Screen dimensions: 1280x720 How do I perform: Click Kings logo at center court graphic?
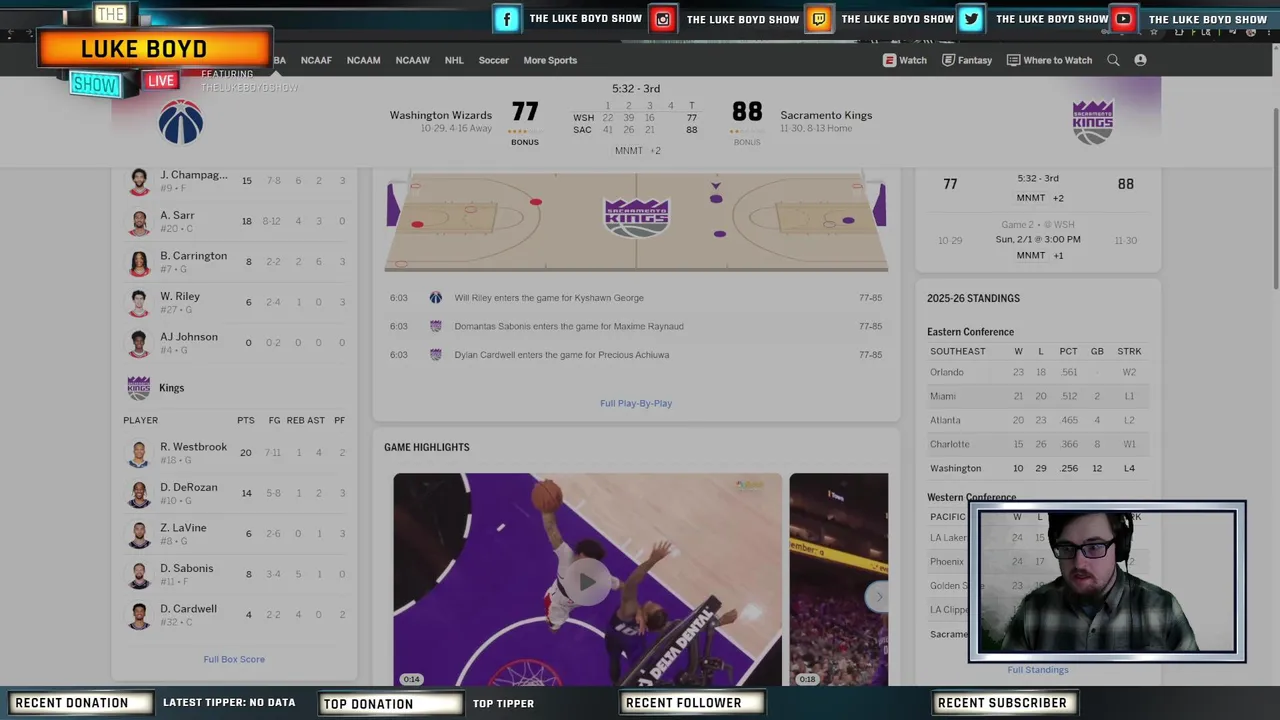pos(637,217)
